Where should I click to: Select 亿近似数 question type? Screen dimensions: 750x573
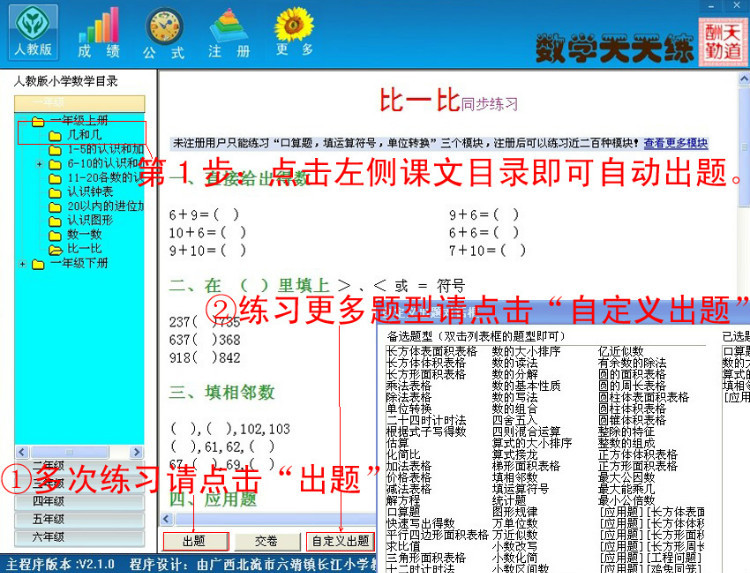pyautogui.click(x=621, y=352)
